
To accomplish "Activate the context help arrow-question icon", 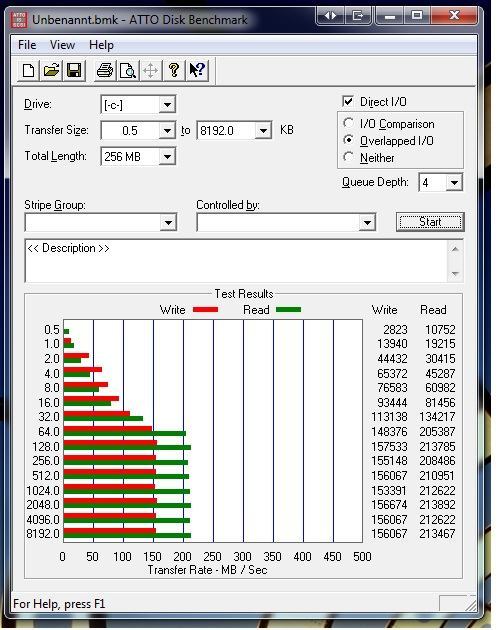I will tap(197, 71).
